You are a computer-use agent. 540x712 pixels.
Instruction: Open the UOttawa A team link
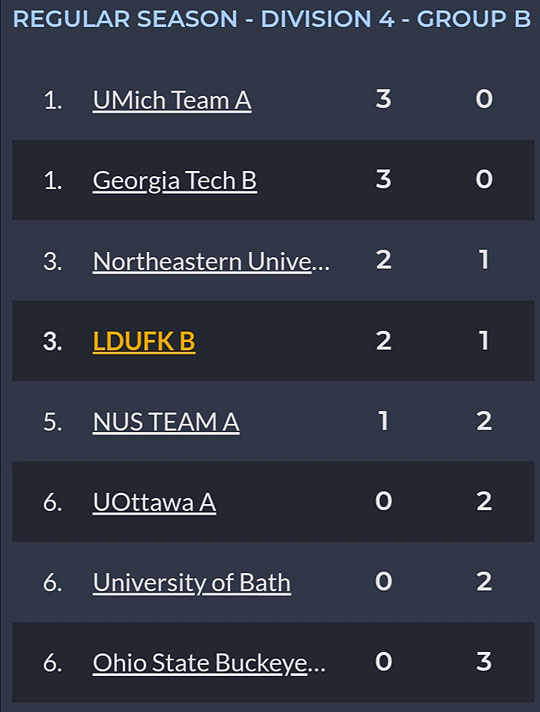coord(154,502)
